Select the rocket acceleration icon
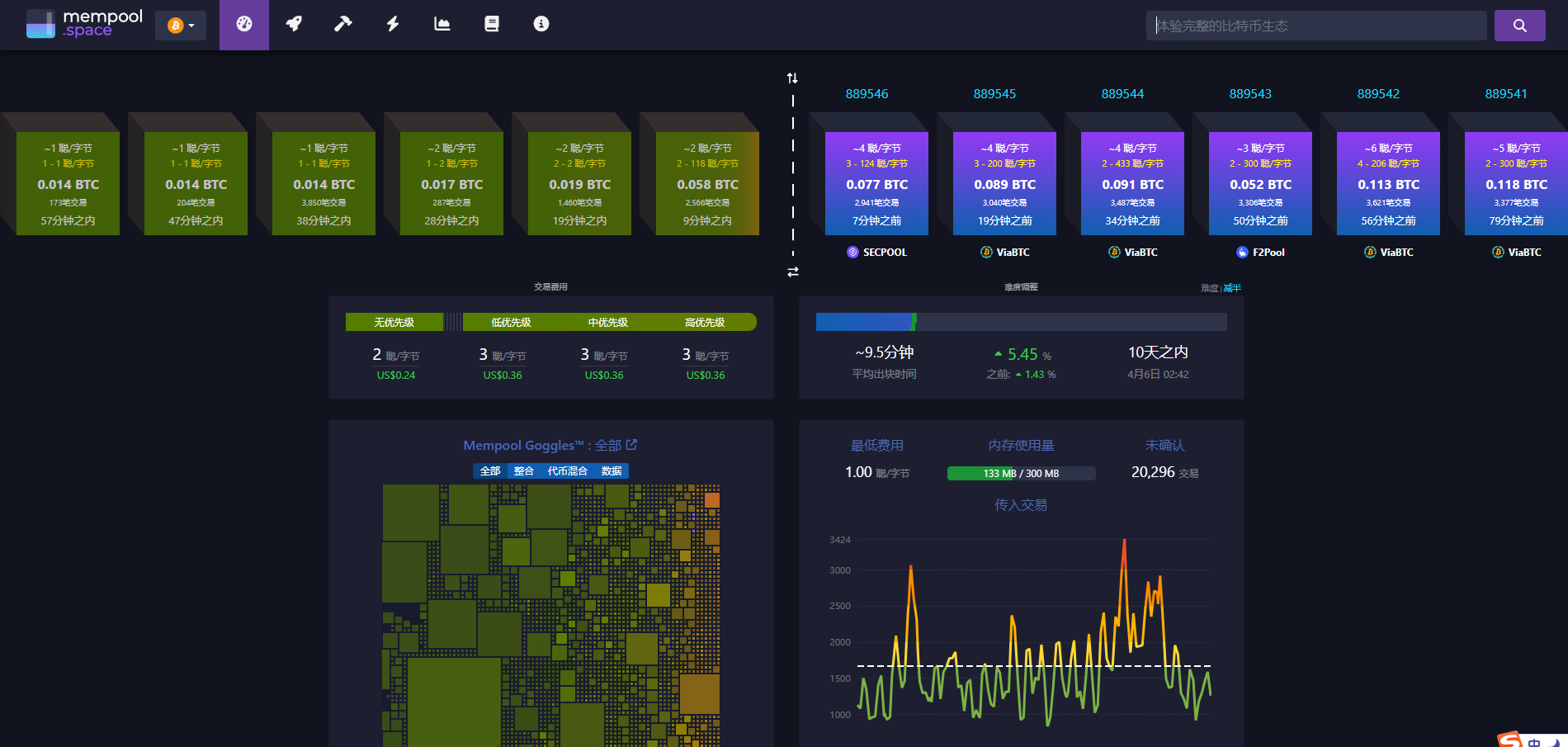This screenshot has width=1568, height=747. click(294, 24)
